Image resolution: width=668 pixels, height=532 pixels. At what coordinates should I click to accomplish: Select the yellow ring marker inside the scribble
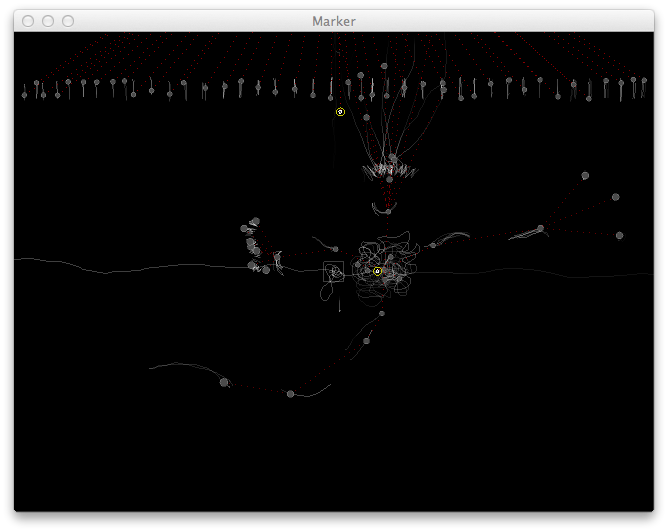pos(377,271)
